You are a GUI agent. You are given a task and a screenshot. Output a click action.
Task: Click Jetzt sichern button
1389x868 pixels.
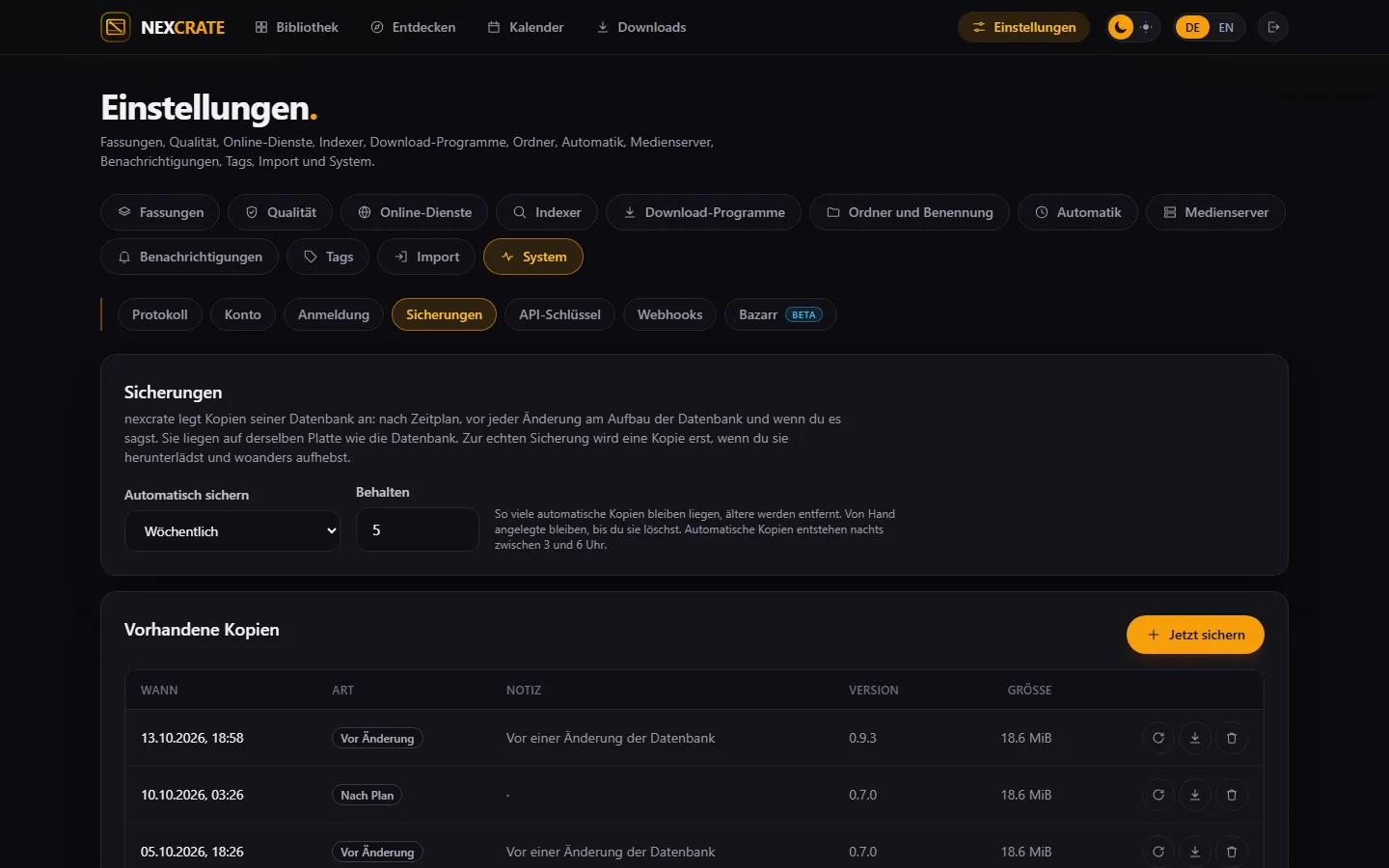coord(1195,635)
